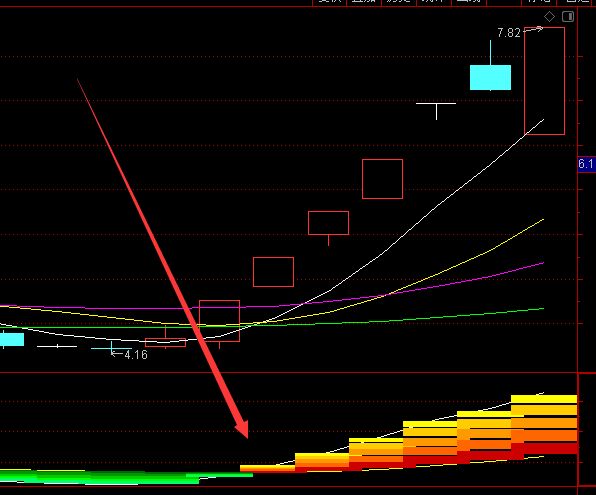Toggle the side panel icon at chart corner
The height and width of the screenshot is (495, 596).
tap(568, 17)
